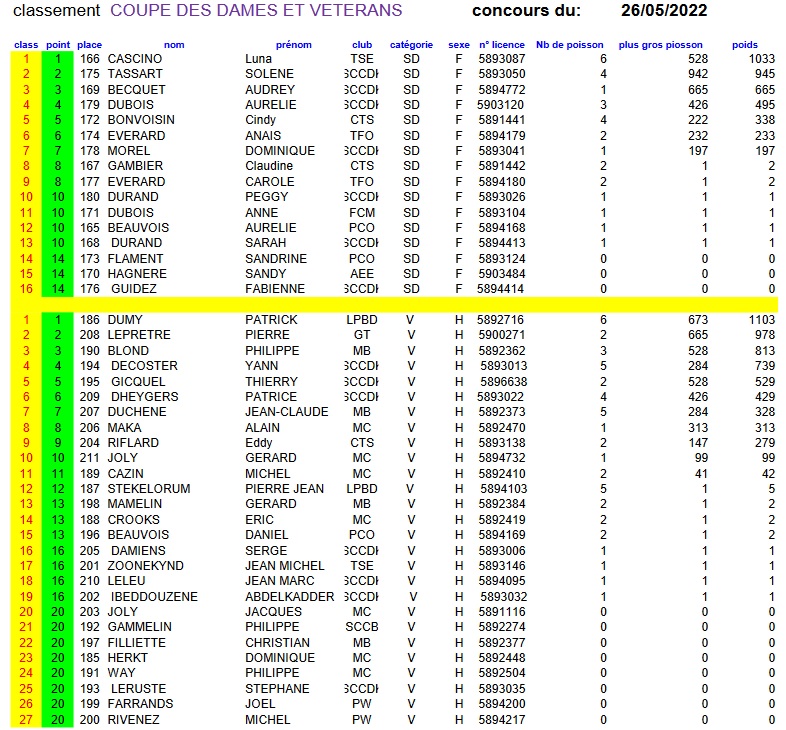Click the date cell 26/05/2022

664,11
